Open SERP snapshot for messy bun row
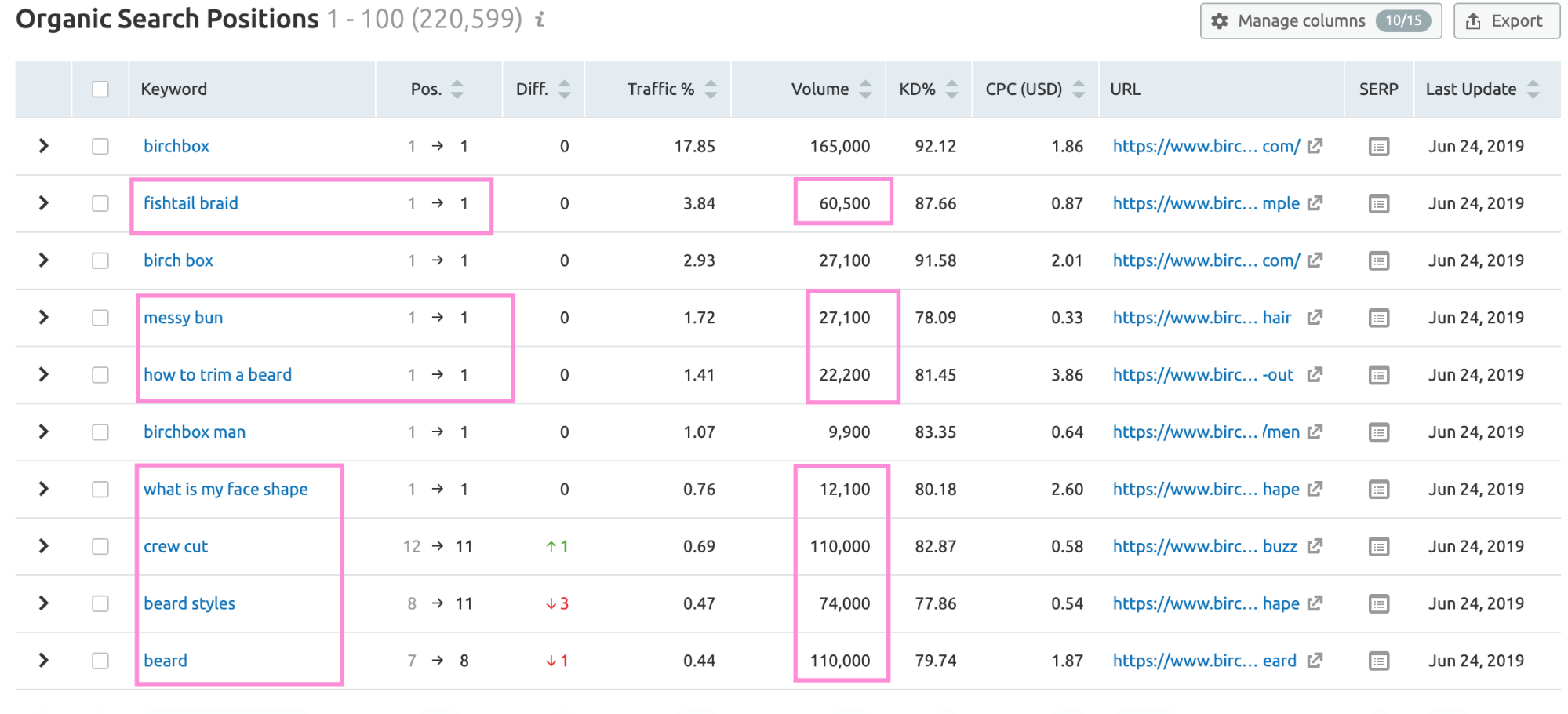1568x714 pixels. [1378, 318]
